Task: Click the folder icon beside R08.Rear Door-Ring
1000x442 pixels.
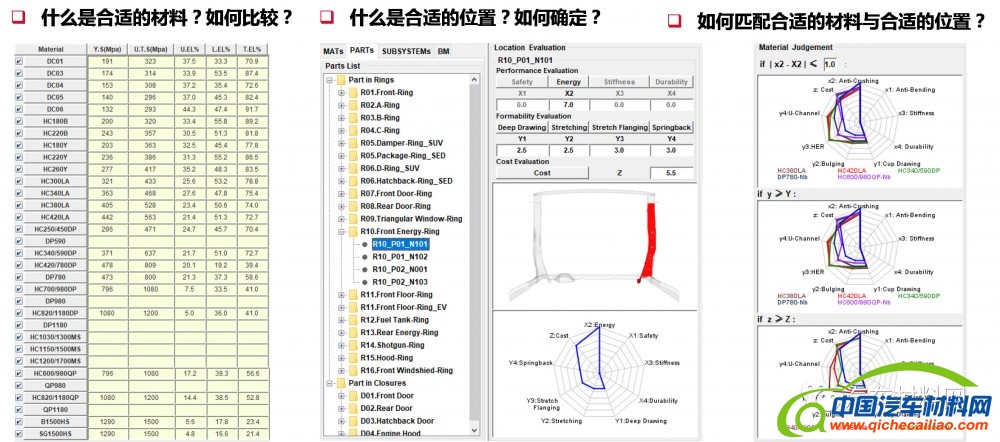Action: coord(353,206)
